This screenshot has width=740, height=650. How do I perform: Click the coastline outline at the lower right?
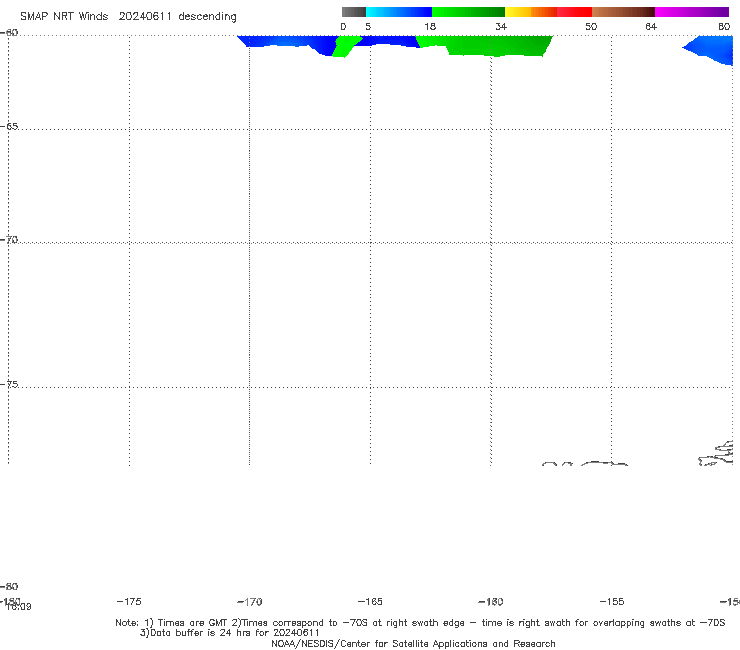click(x=716, y=453)
